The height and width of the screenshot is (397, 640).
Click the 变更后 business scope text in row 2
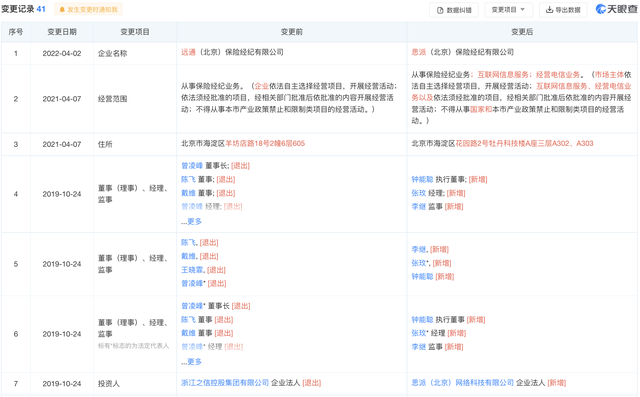click(521, 98)
